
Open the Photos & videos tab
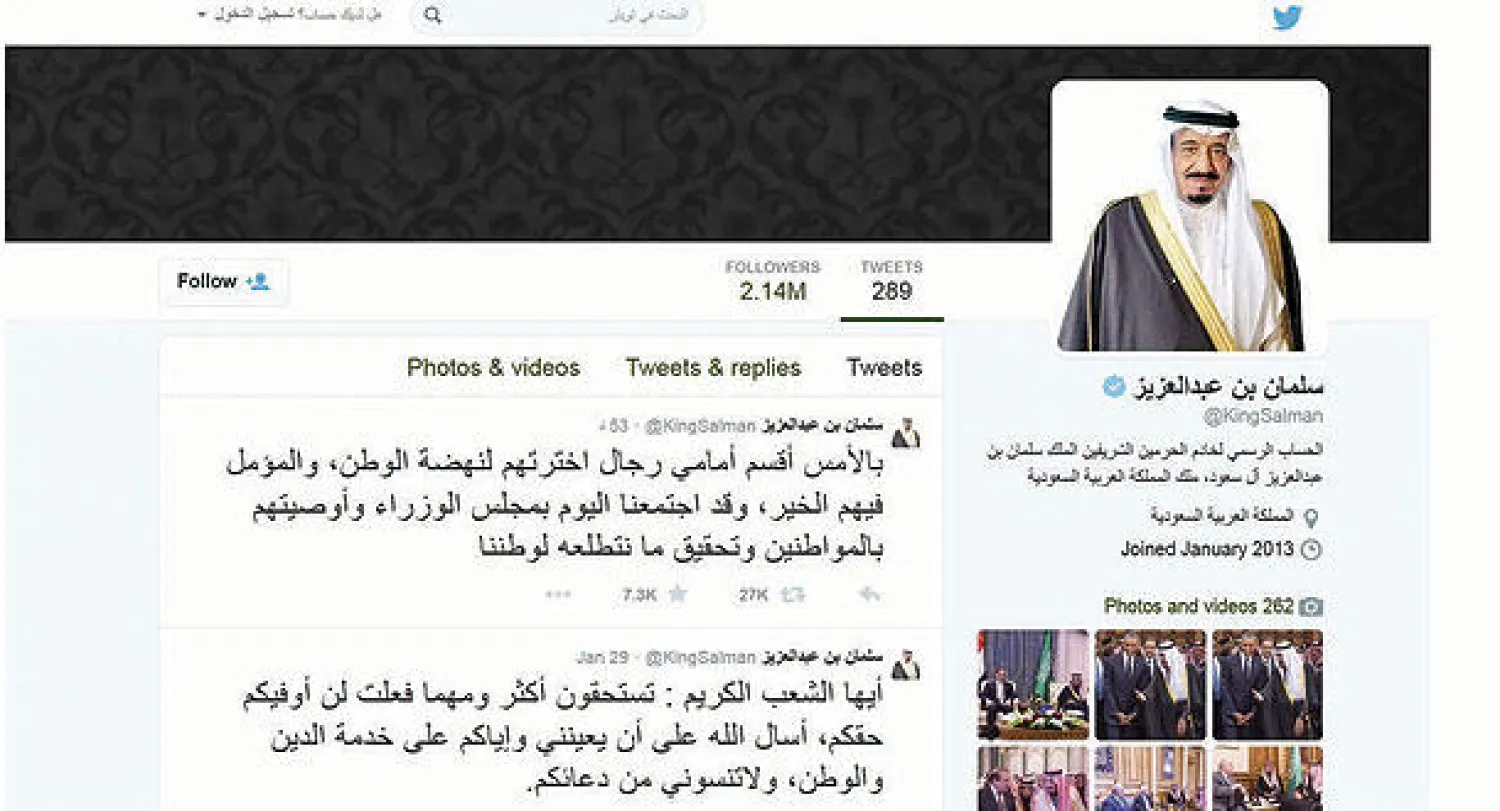pyautogui.click(x=493, y=367)
